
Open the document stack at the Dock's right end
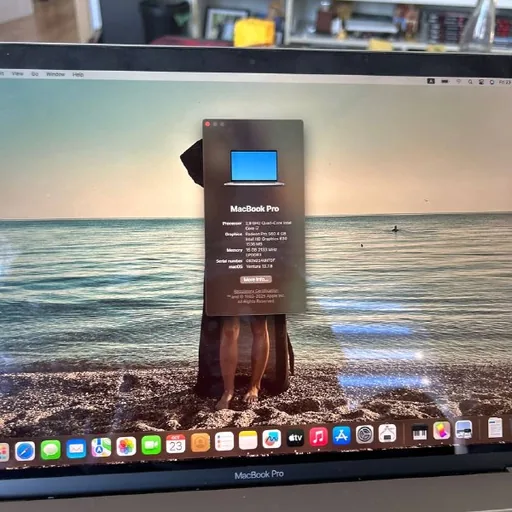point(495,428)
